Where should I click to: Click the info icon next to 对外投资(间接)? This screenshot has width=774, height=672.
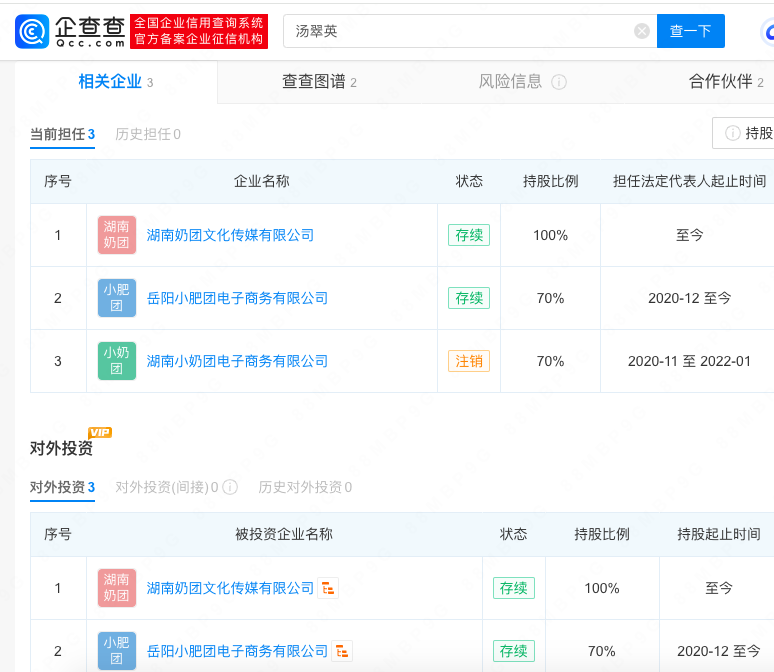point(230,487)
